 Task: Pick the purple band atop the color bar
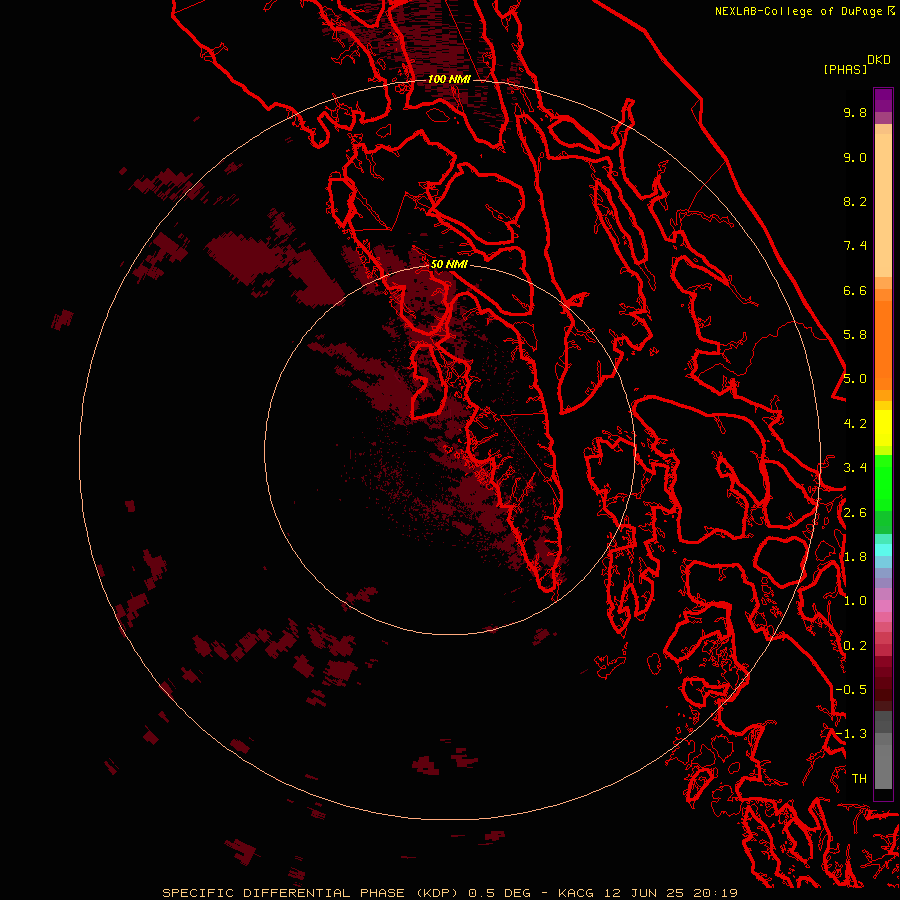pyautogui.click(x=883, y=100)
